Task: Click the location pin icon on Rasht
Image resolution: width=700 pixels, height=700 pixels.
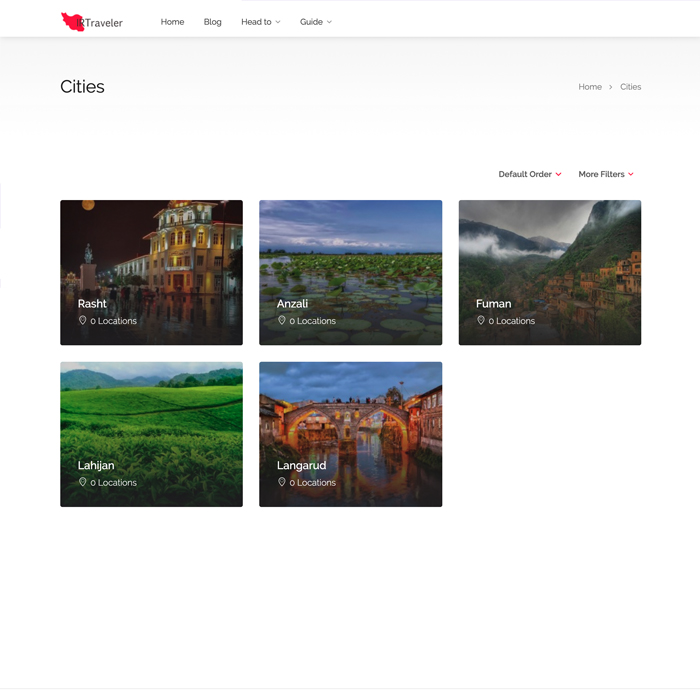Action: (x=83, y=320)
